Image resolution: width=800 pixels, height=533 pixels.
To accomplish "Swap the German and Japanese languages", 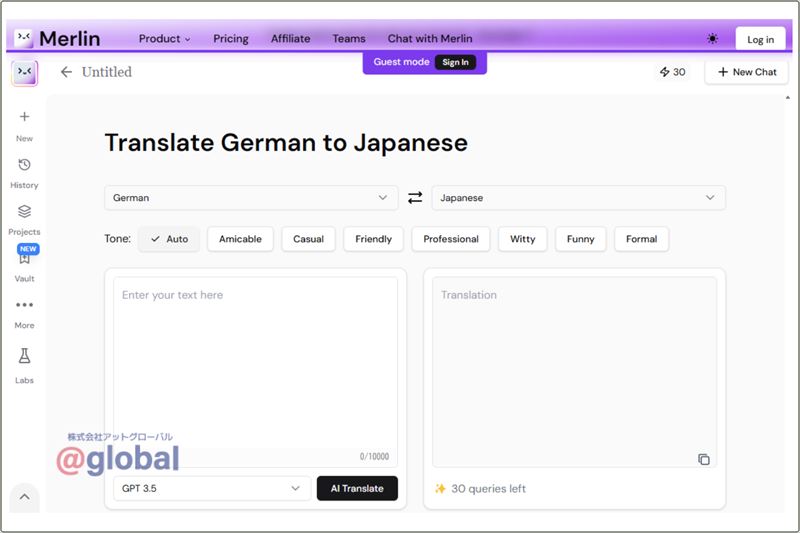I will point(415,197).
